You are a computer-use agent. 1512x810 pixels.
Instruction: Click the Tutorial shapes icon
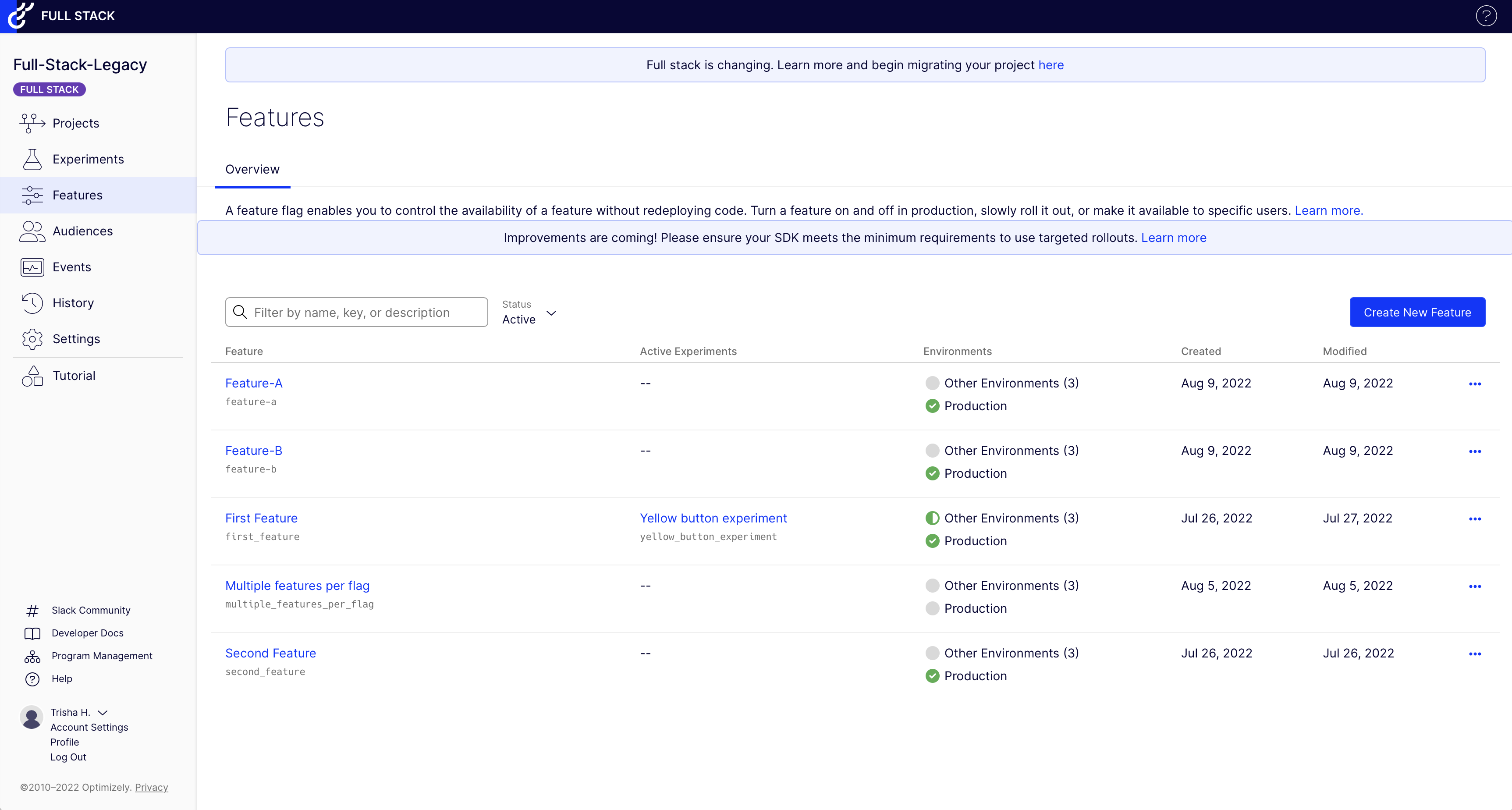point(32,376)
